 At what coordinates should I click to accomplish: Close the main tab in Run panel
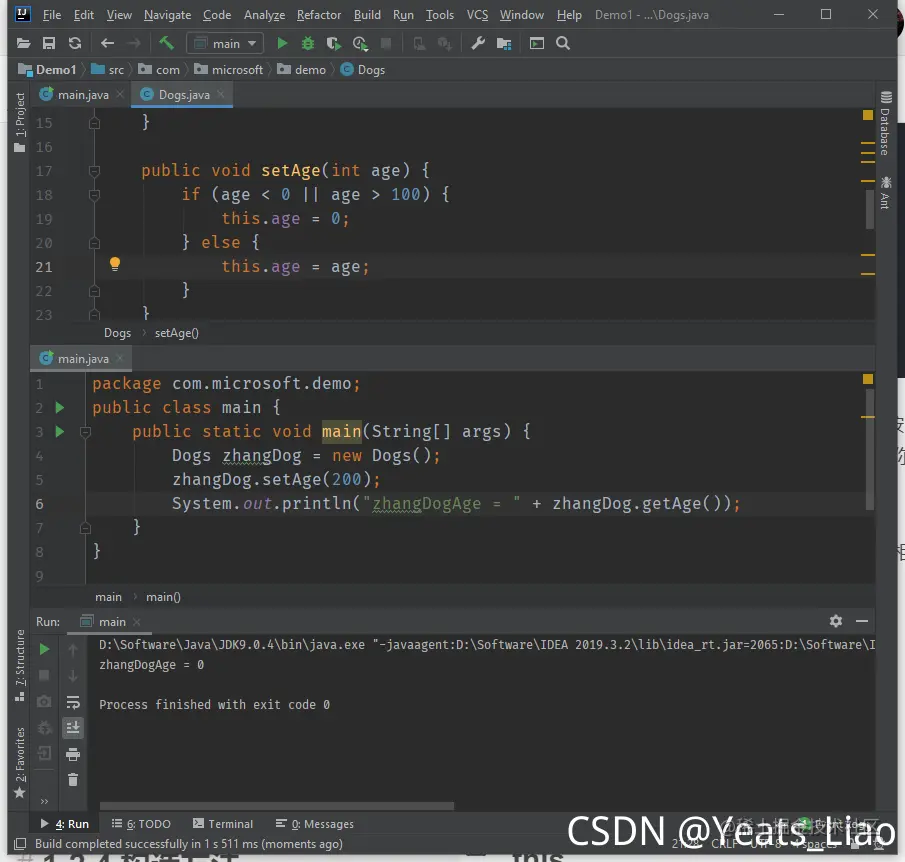(x=137, y=622)
